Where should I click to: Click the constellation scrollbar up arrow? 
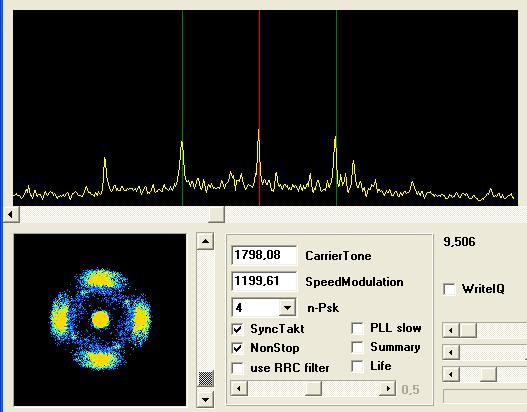(x=205, y=241)
